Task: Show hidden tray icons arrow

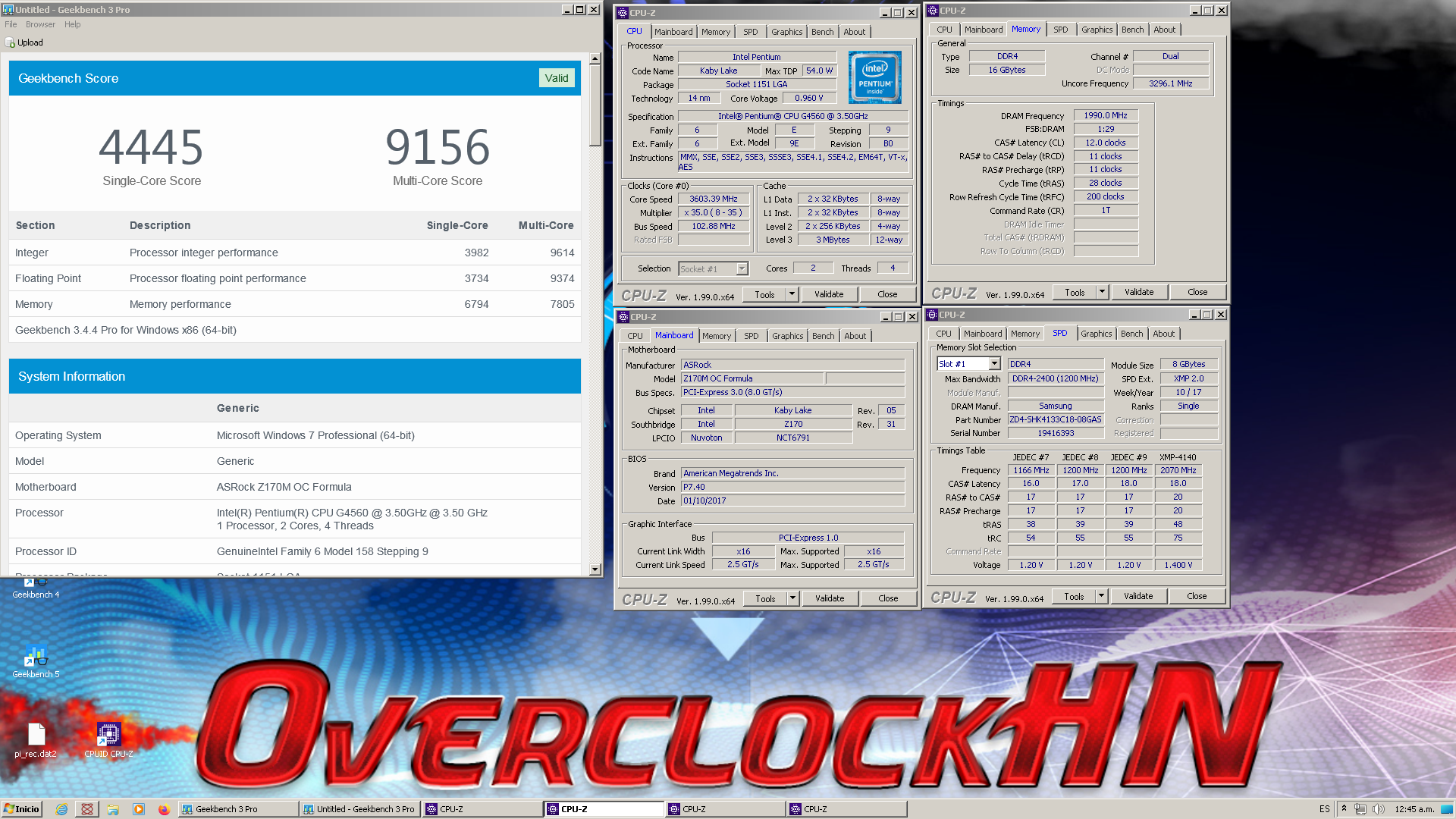Action: click(1344, 809)
